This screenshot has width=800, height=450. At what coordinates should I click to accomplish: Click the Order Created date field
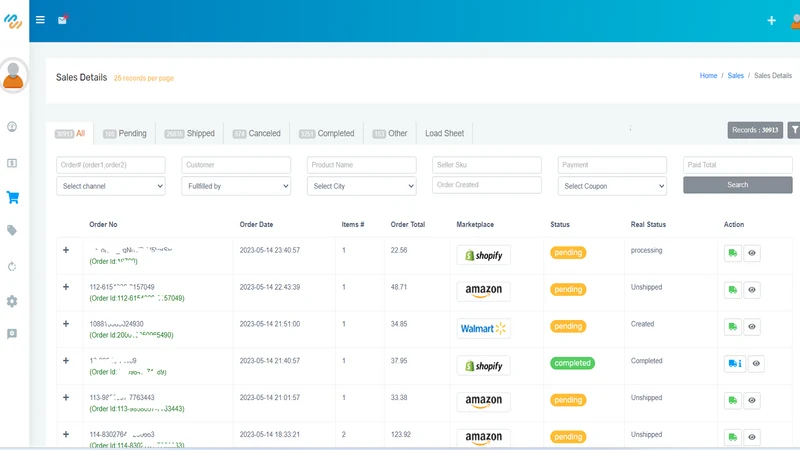tap(487, 185)
